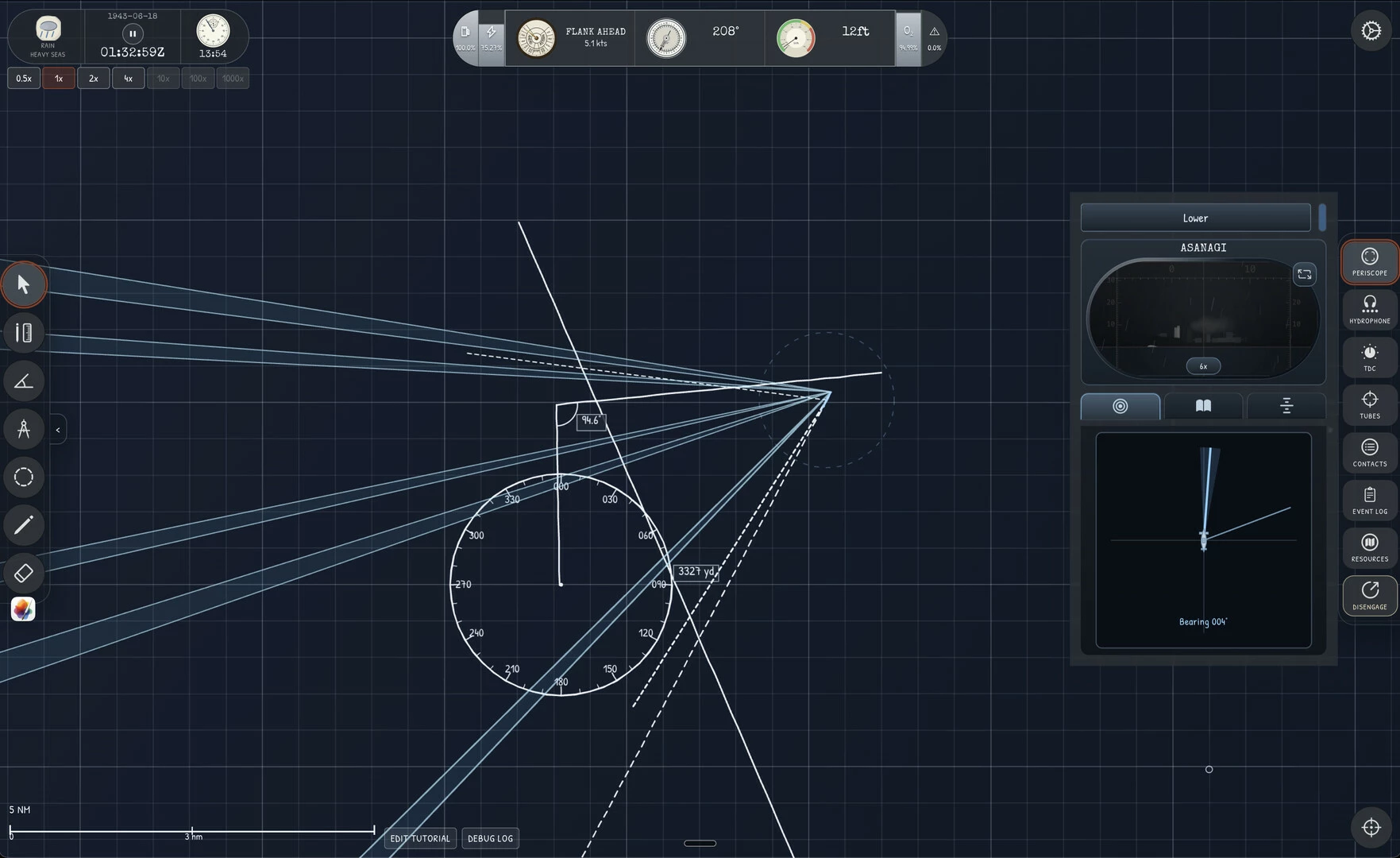Click the Edit Tutorial button
Image resolution: width=1400 pixels, height=858 pixels.
(420, 838)
